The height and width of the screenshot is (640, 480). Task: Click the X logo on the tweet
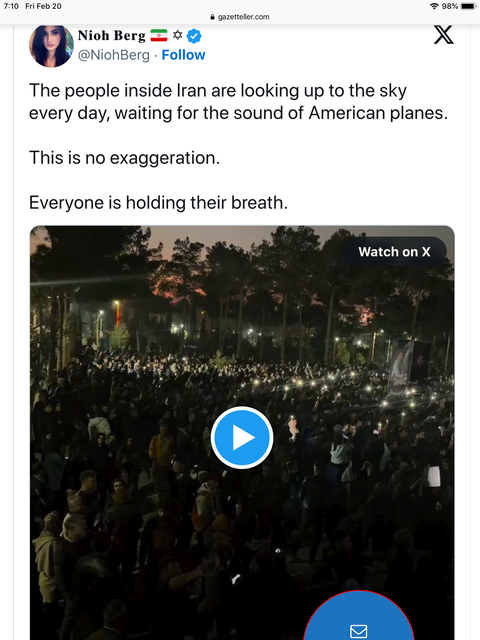(x=443, y=35)
